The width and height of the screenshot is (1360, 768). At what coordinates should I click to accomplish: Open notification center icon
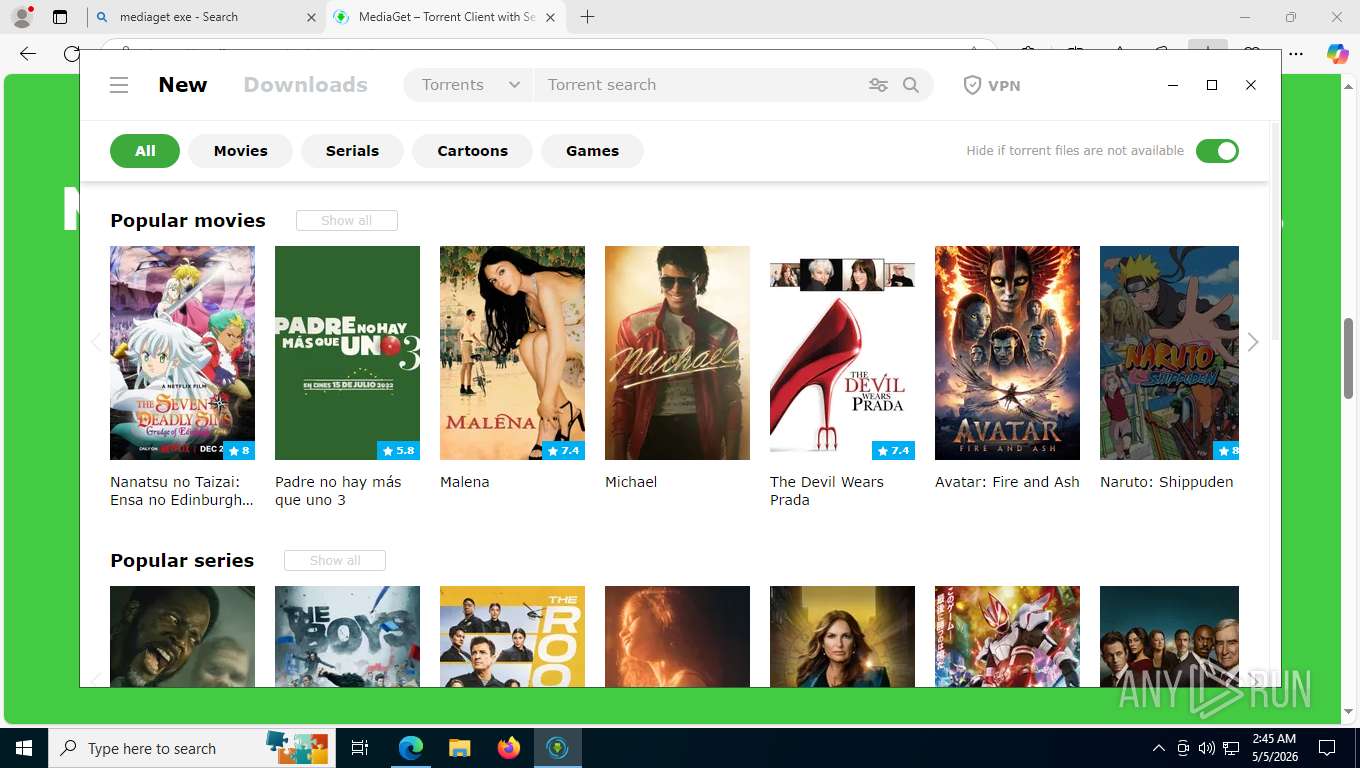click(1327, 748)
